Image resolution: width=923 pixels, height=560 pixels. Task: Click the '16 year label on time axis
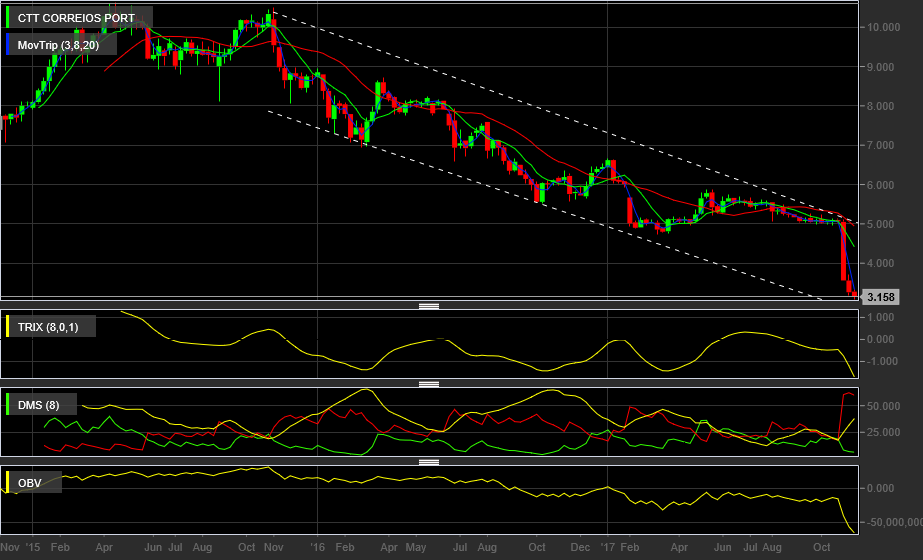coord(317,547)
